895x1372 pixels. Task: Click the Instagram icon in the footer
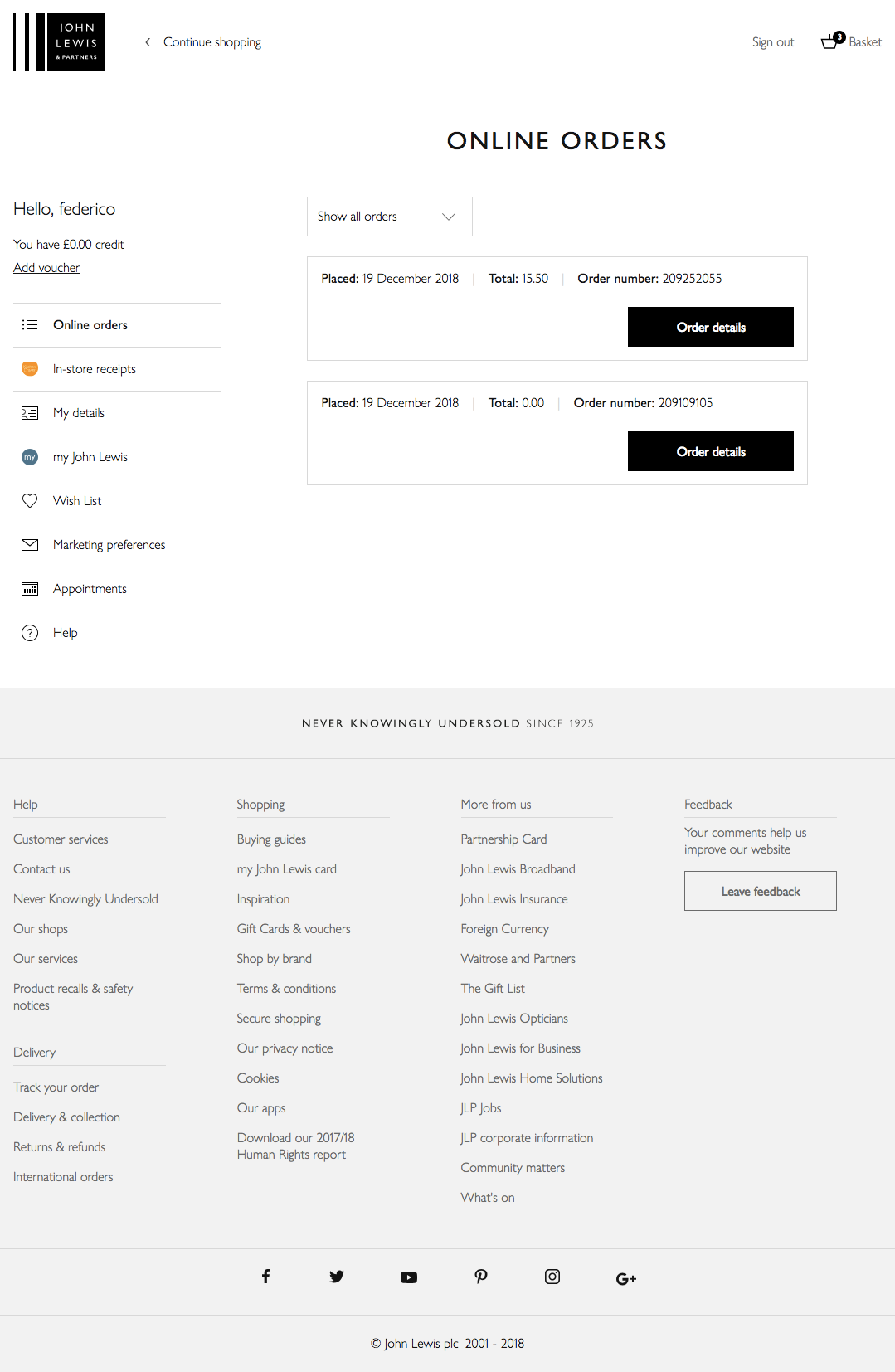552,1277
